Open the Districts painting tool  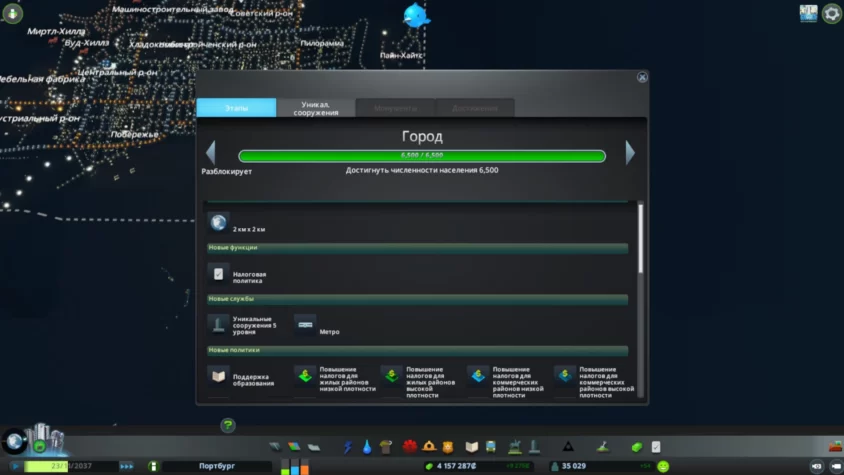[x=314, y=446]
